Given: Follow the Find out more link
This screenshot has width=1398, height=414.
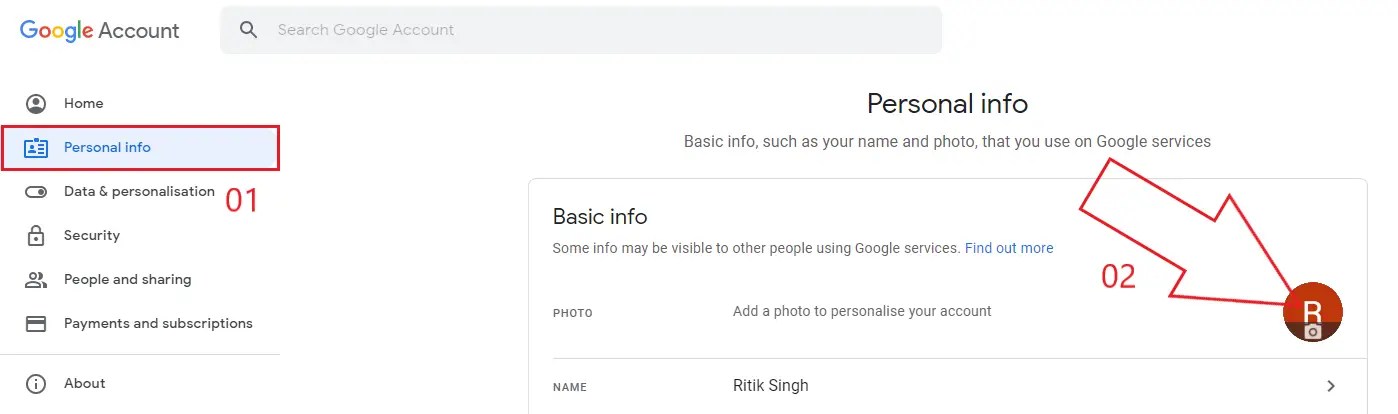Looking at the screenshot, I should point(1008,248).
